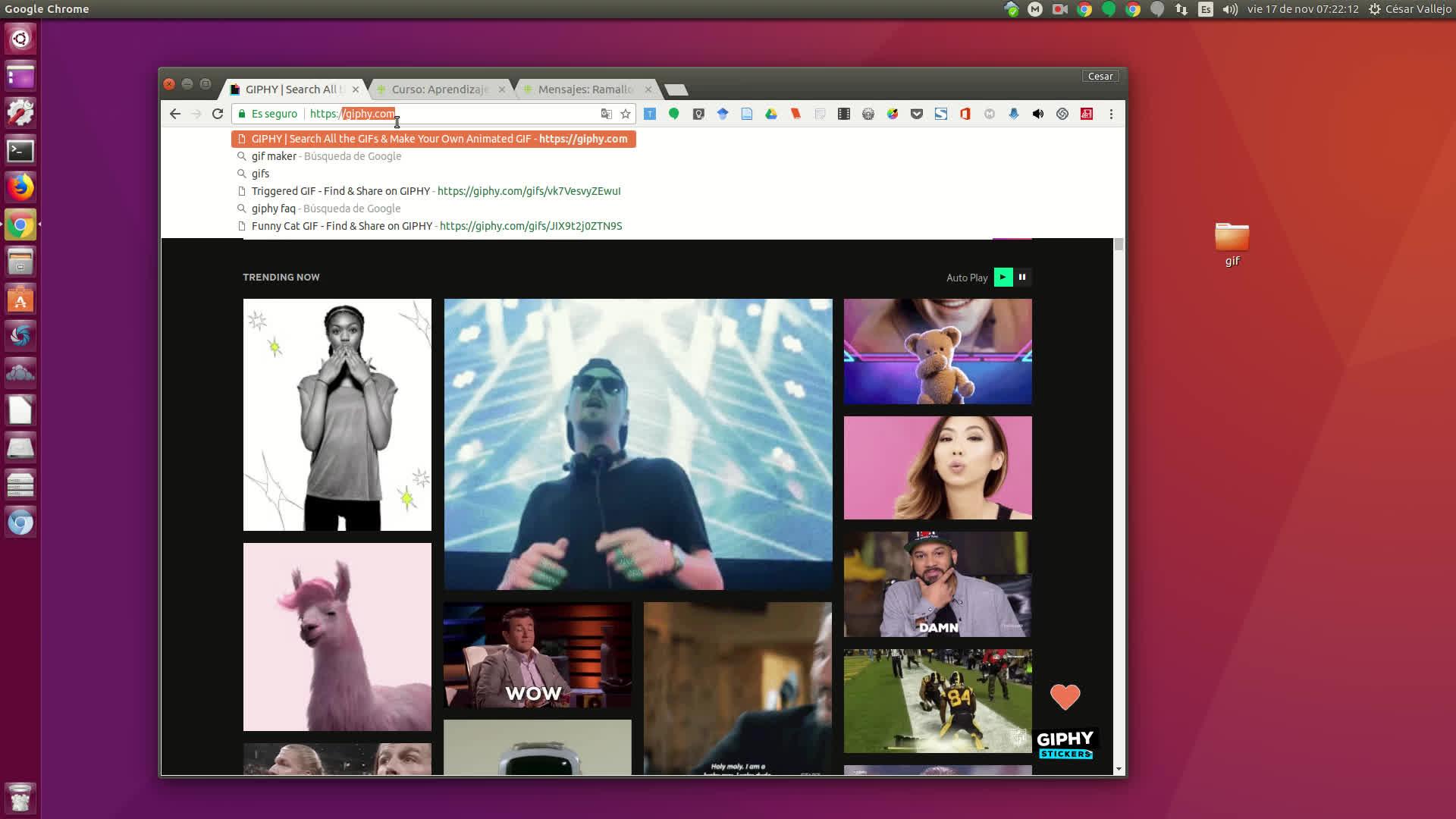
Task: Open the pink llama GIF thumbnail
Action: click(x=337, y=637)
